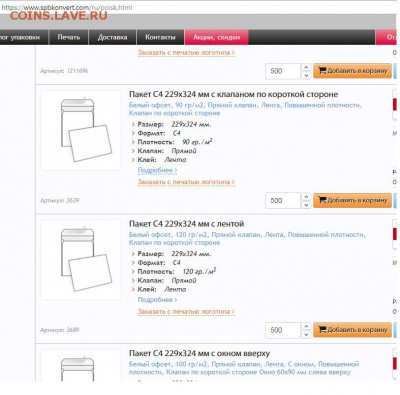Screen dimensions: 400x395
Task: Open the Акции, скидки tab
Action: pos(216,37)
